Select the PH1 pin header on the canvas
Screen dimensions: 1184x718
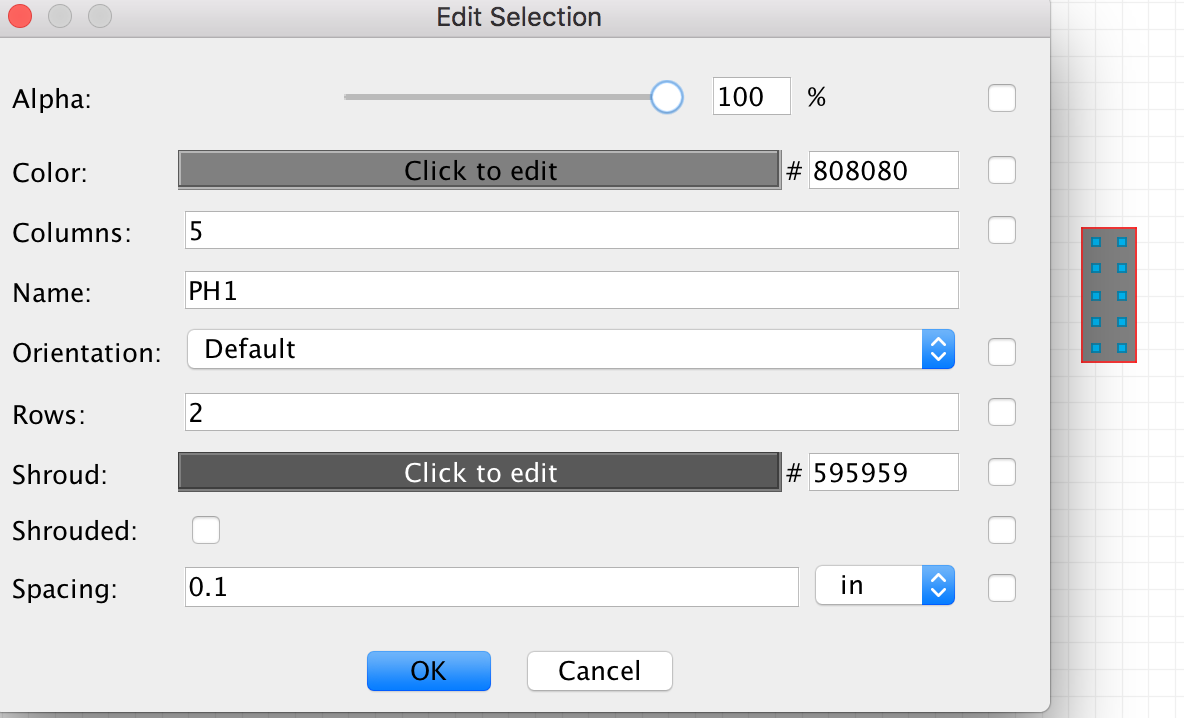click(1108, 296)
